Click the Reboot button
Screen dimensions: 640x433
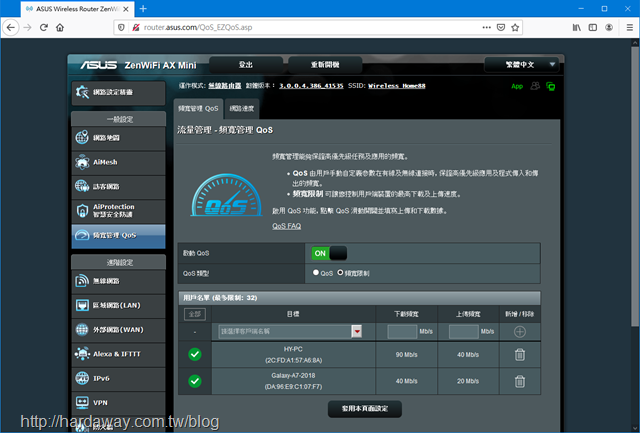pyautogui.click(x=325, y=64)
